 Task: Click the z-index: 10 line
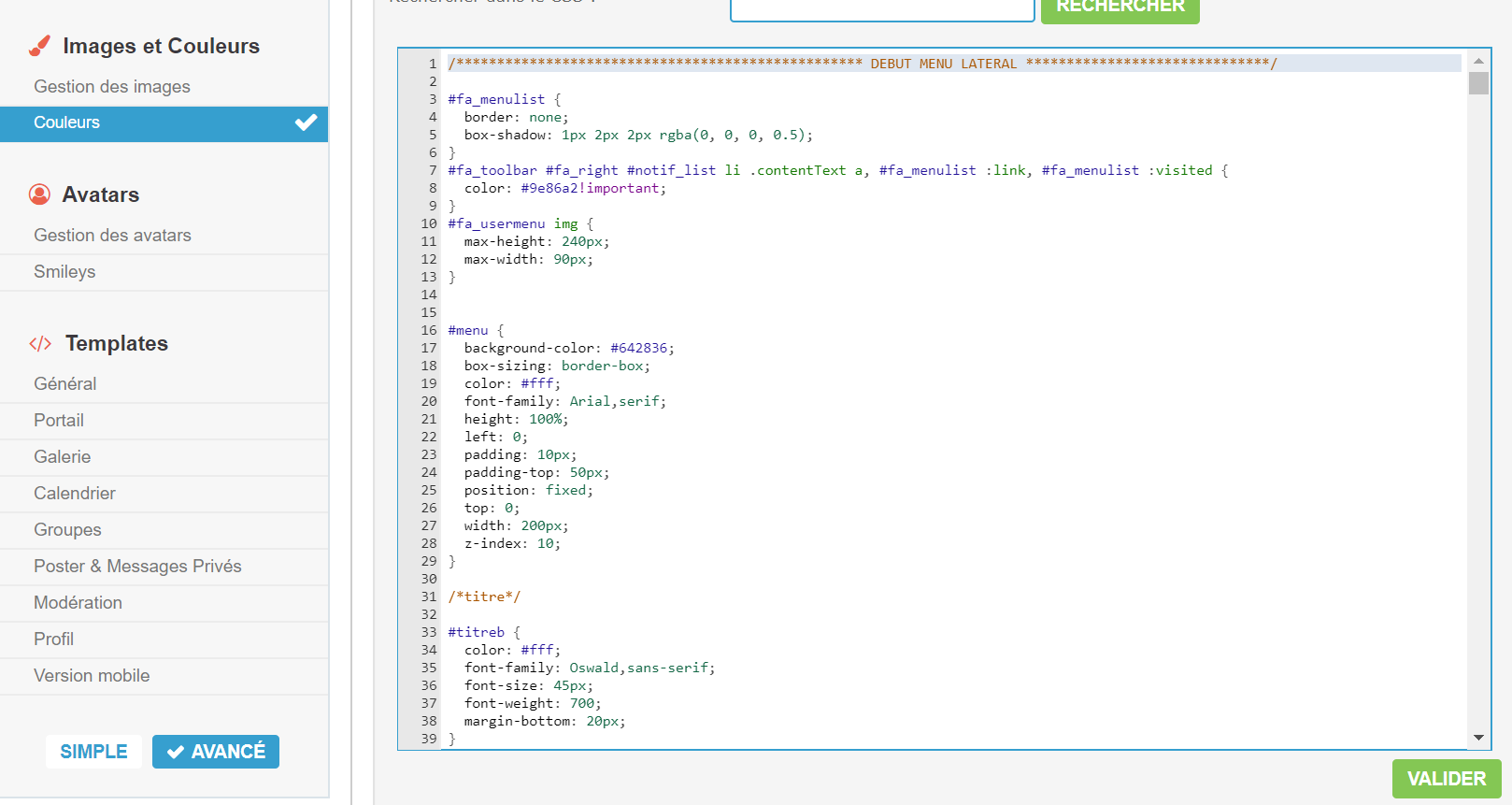point(512,543)
